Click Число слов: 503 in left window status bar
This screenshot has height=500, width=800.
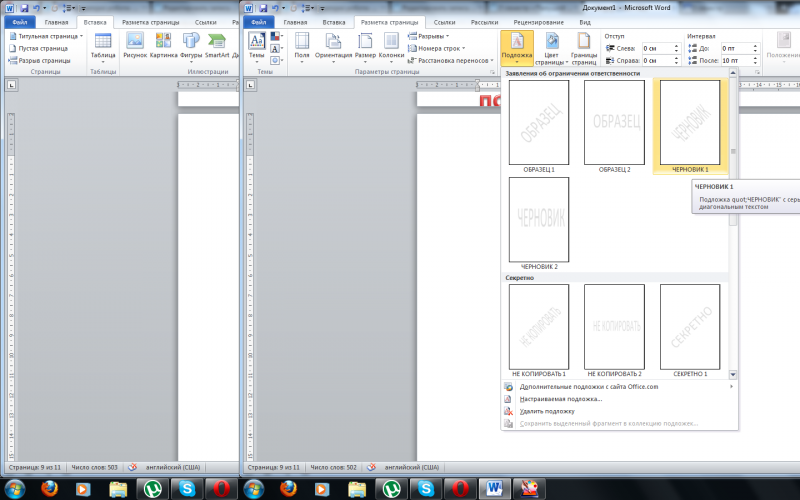click(x=94, y=467)
